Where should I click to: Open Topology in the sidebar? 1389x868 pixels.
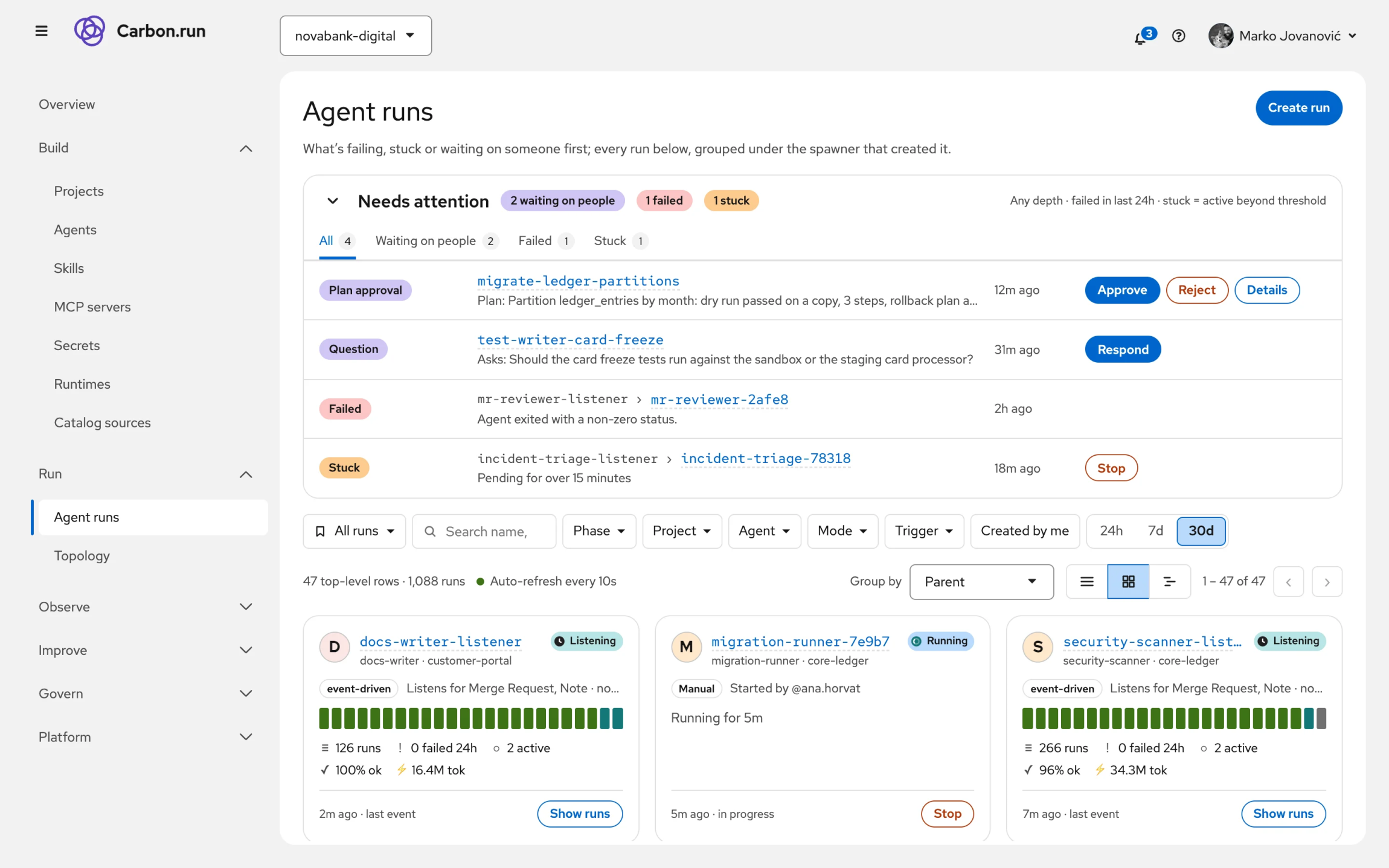[82, 555]
